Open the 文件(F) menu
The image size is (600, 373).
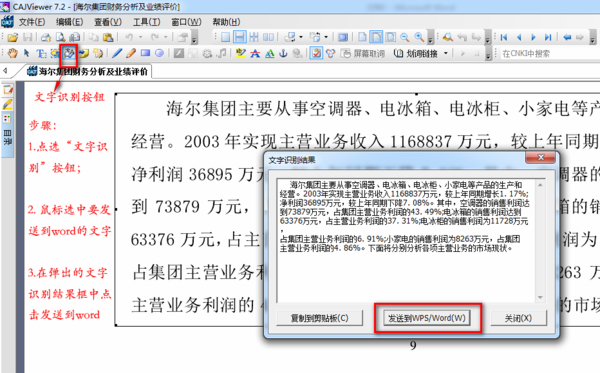tap(32, 22)
